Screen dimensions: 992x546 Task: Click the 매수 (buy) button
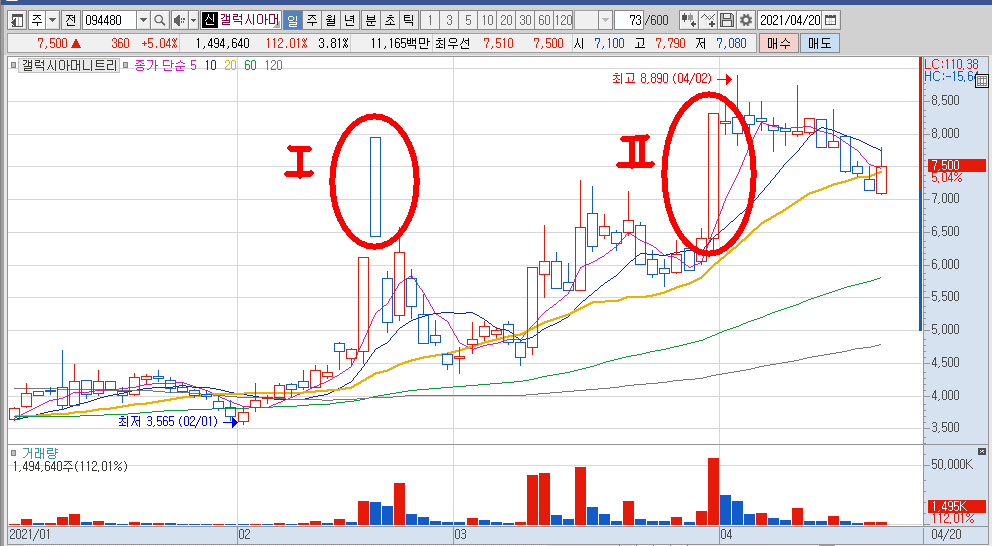point(780,43)
